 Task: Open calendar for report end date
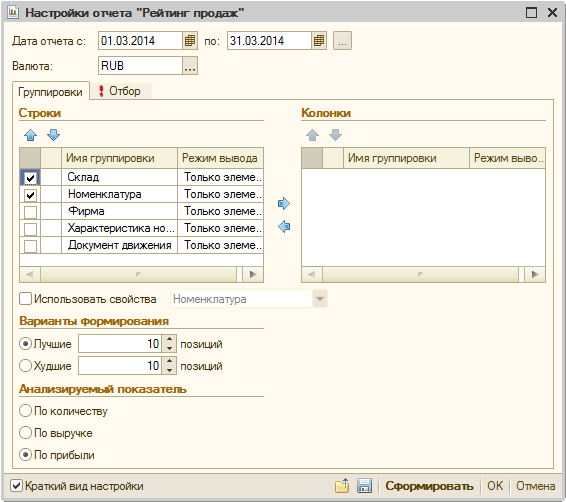[319, 41]
